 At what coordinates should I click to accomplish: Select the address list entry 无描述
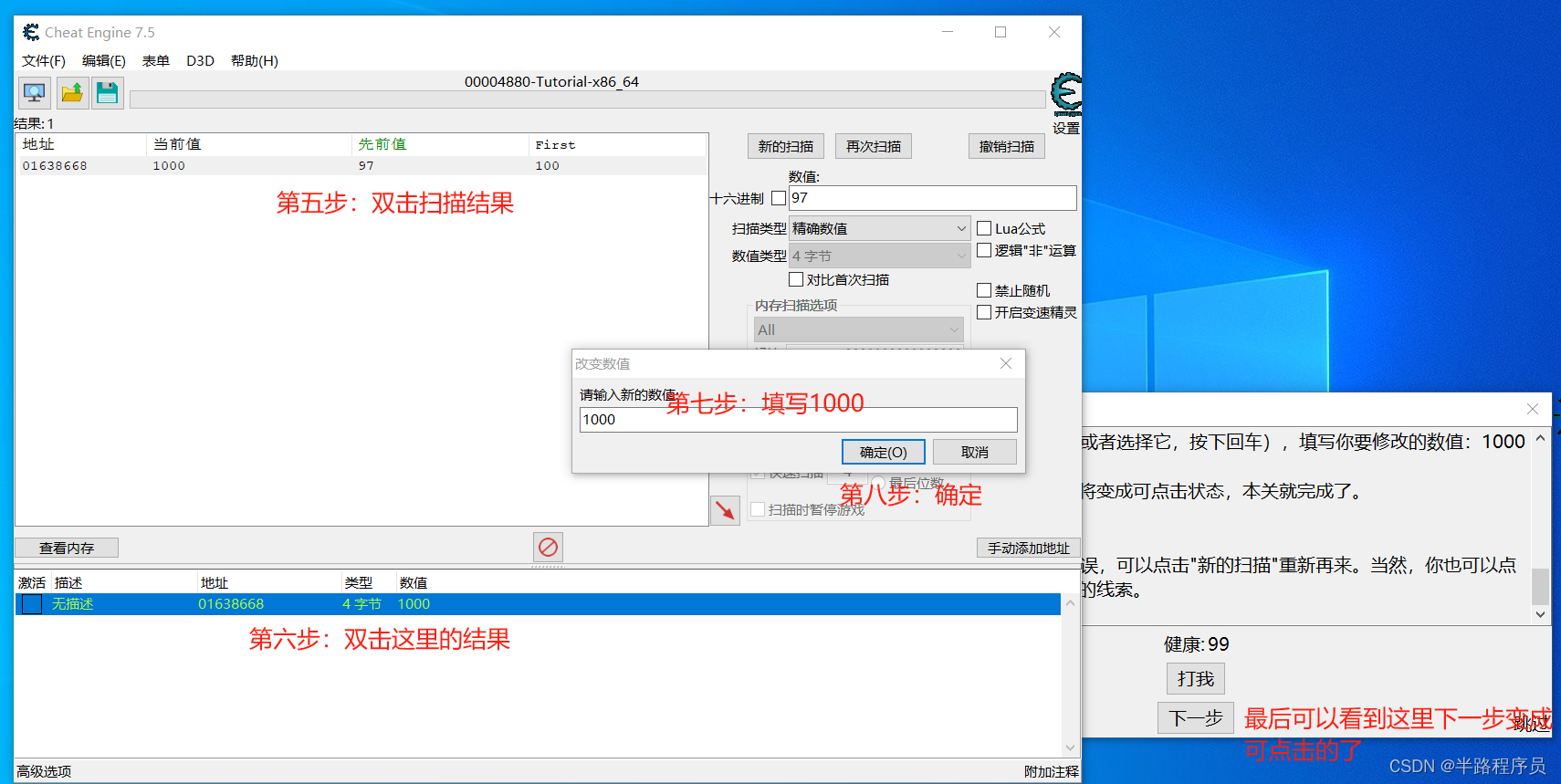click(x=538, y=604)
